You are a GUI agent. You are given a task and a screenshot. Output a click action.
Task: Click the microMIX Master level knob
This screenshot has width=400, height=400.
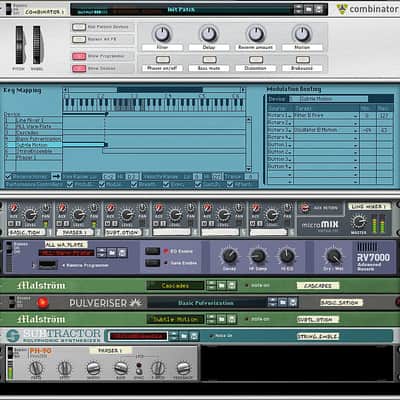tap(359, 221)
